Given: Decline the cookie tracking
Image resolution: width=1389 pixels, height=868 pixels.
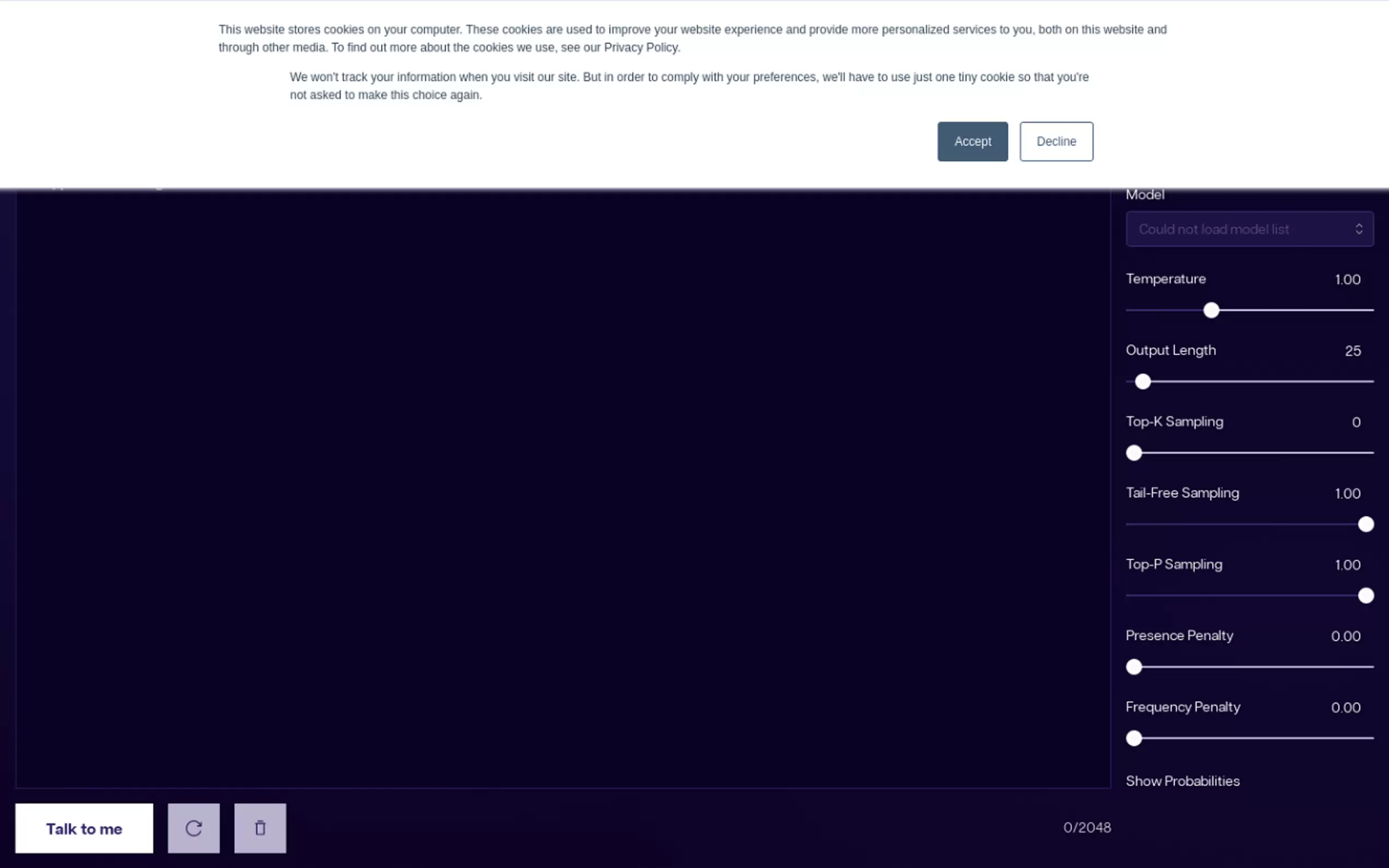Looking at the screenshot, I should (x=1056, y=141).
